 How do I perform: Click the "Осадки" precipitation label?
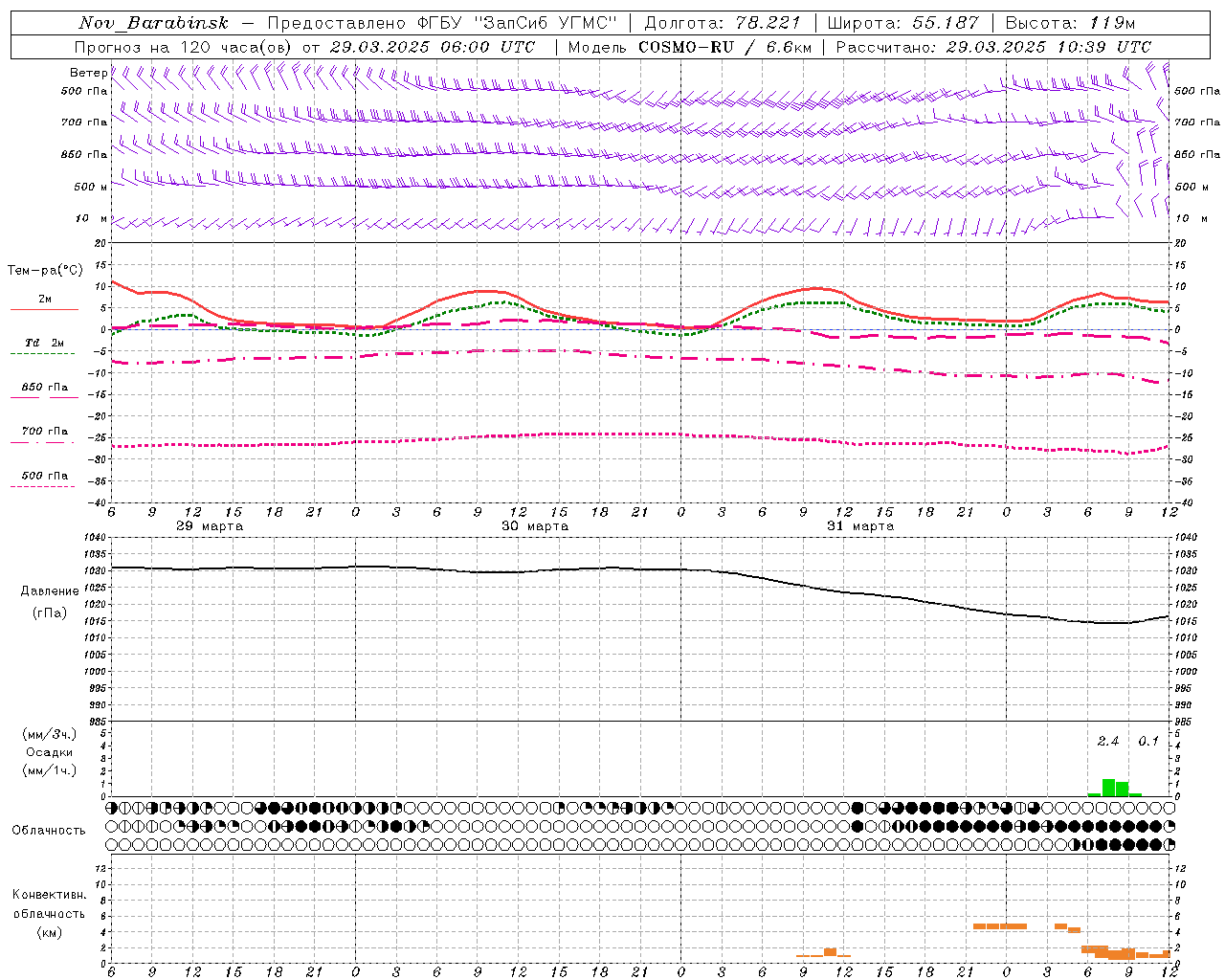click(50, 752)
